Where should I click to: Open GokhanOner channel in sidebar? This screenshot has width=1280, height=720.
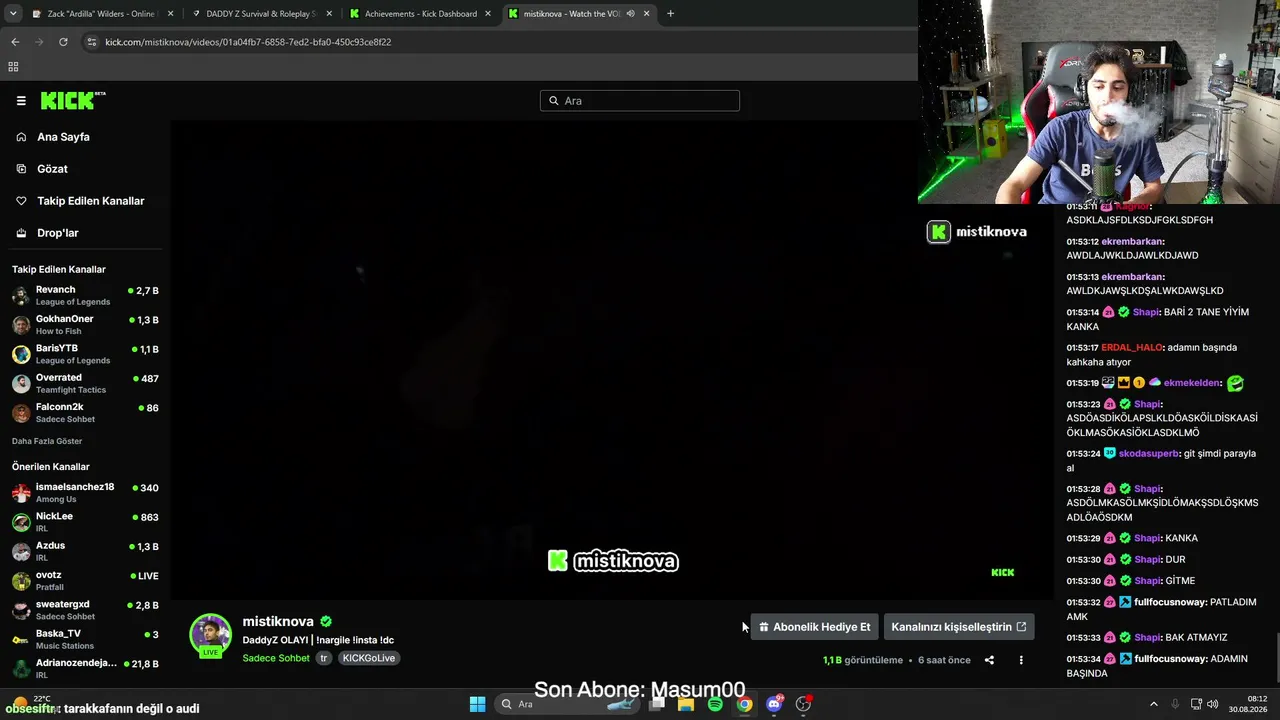tap(85, 325)
